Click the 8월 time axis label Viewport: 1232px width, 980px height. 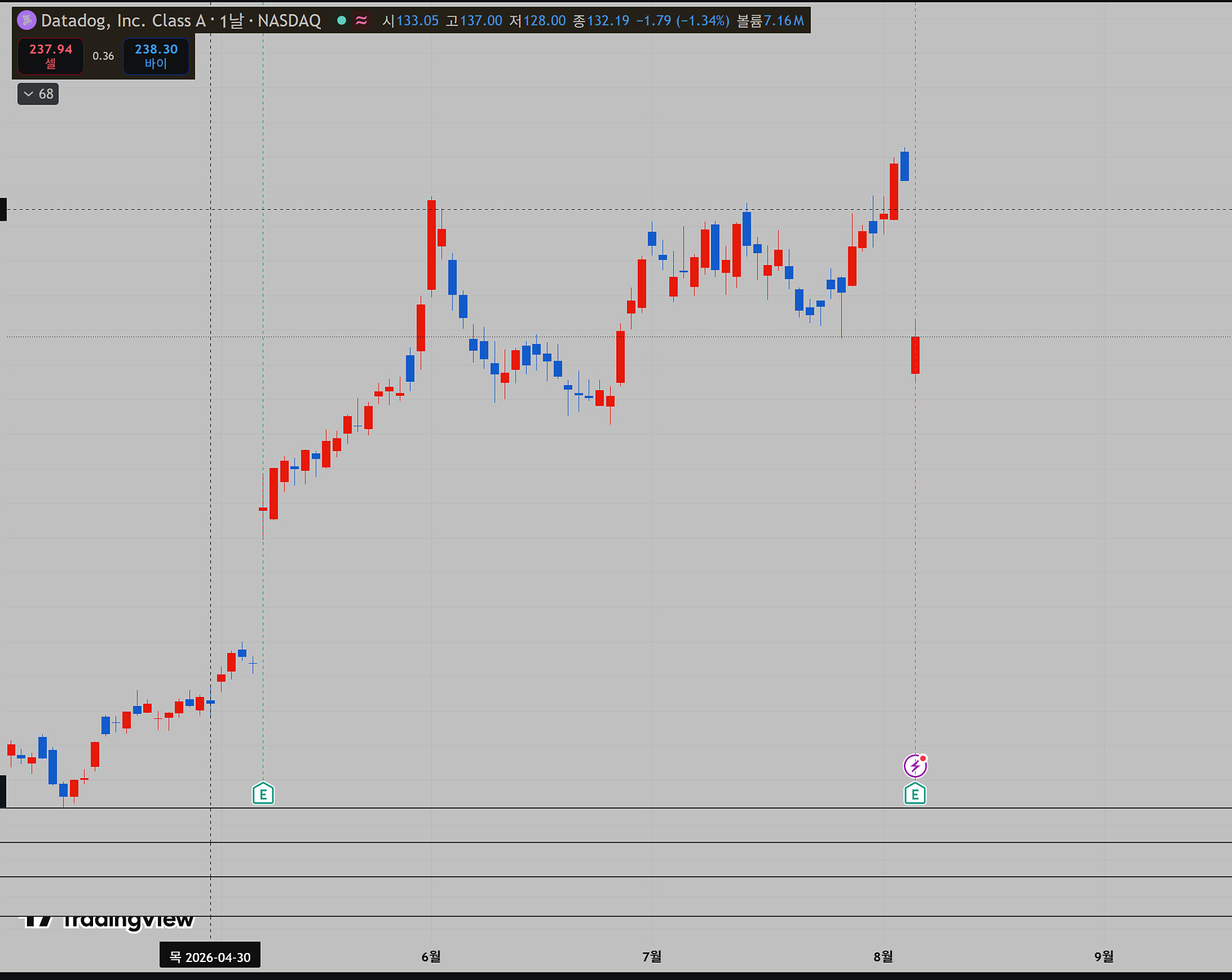click(883, 956)
